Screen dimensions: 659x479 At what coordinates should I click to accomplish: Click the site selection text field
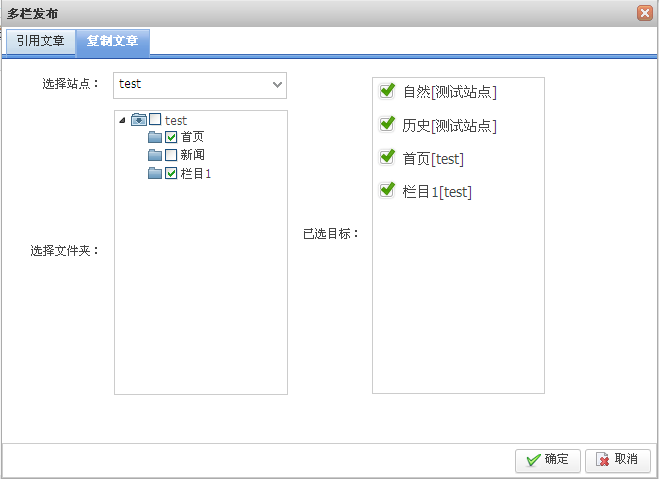coord(190,85)
